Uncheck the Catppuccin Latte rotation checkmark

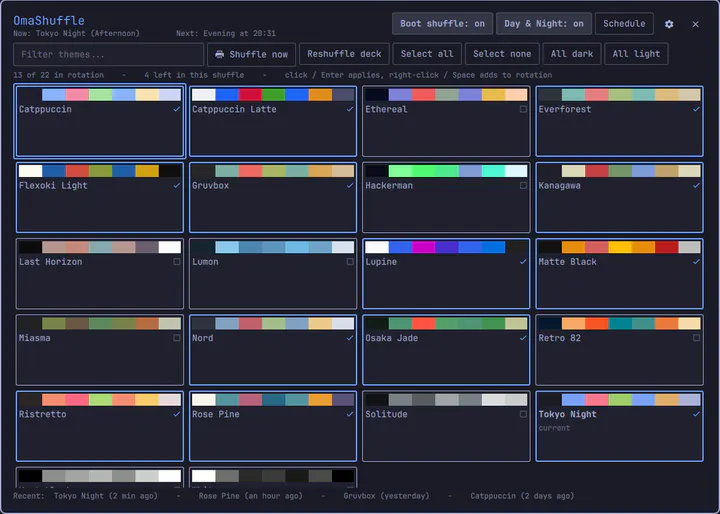[x=350, y=109]
